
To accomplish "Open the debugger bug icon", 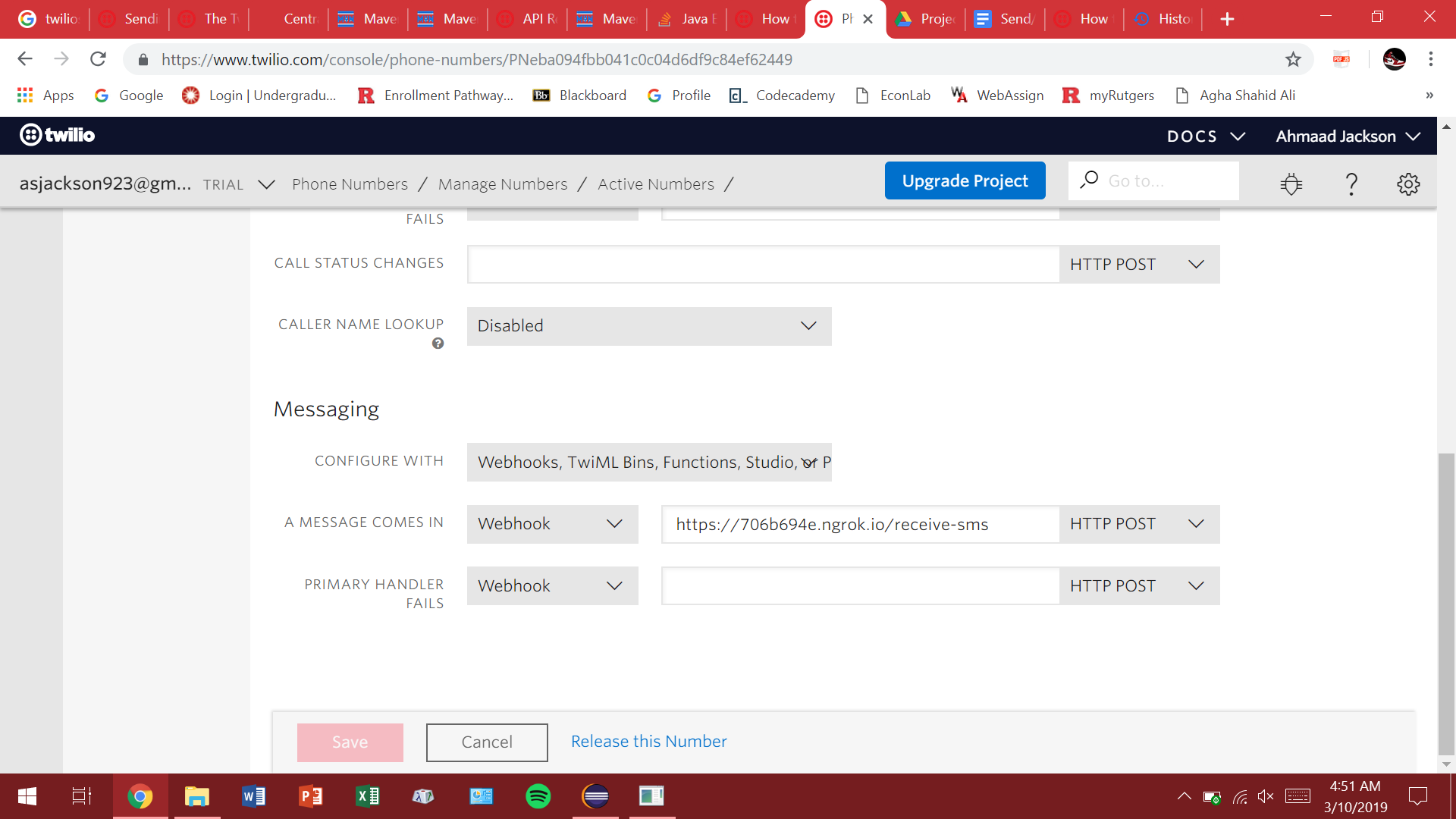I will [1291, 184].
